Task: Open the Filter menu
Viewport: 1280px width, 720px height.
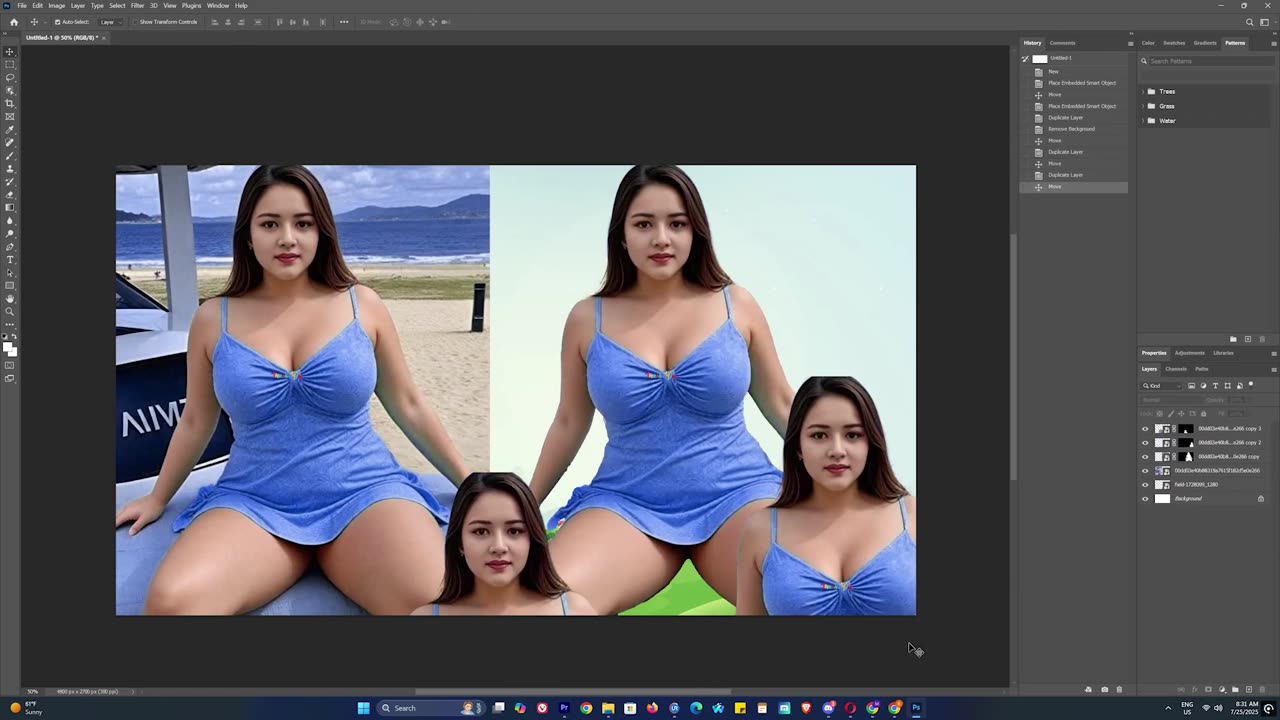Action: (138, 5)
